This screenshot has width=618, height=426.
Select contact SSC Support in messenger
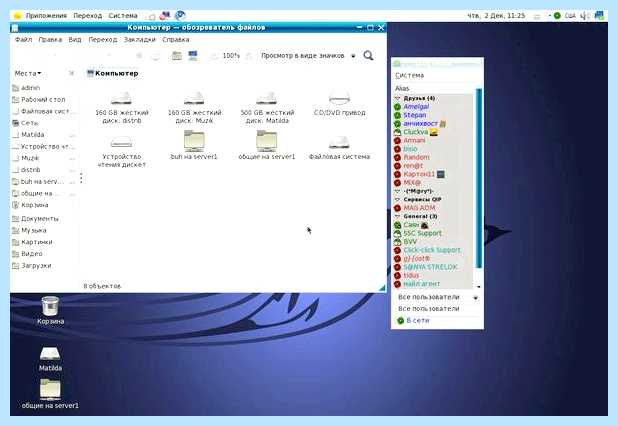click(x=423, y=233)
